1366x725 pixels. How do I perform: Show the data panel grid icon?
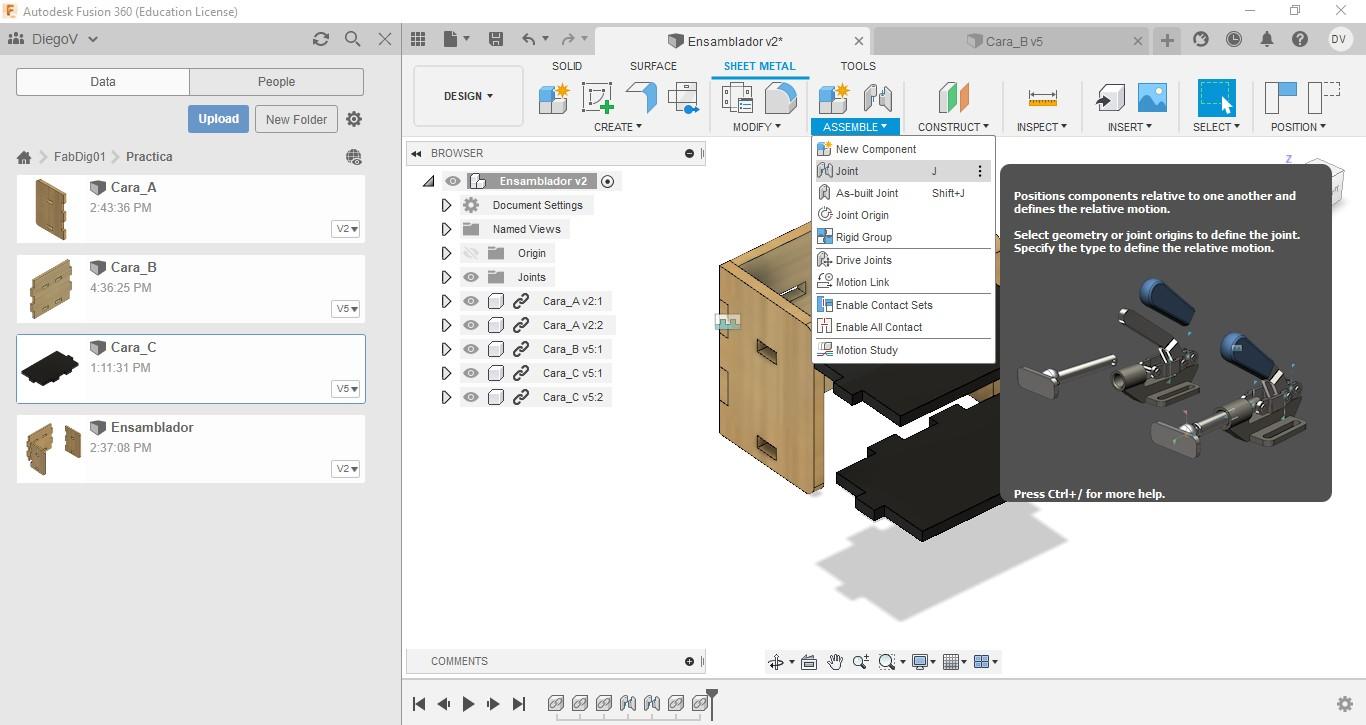(418, 39)
